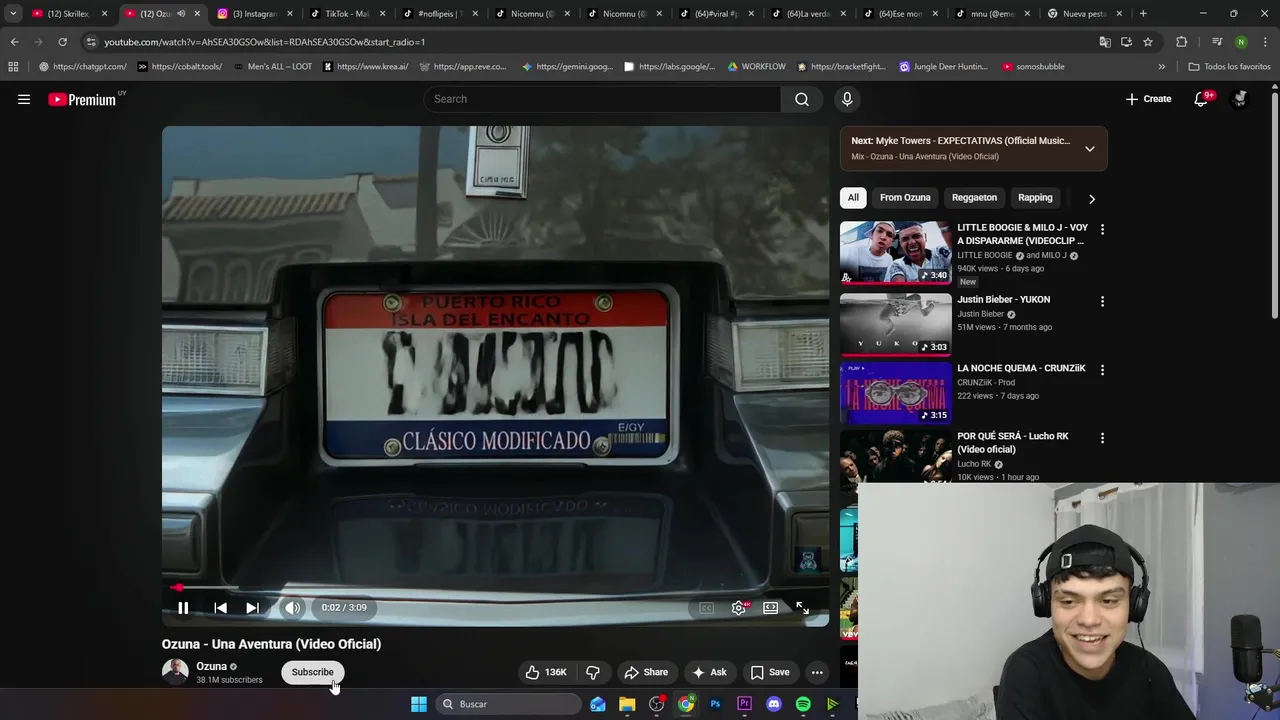The height and width of the screenshot is (720, 1280).
Task: Select the From Ozuna chip
Action: [905, 198]
